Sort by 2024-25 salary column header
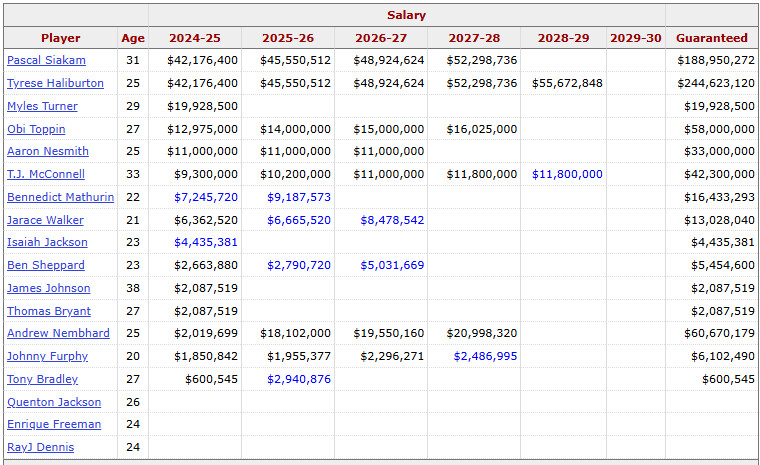The height and width of the screenshot is (465, 760). click(x=195, y=38)
